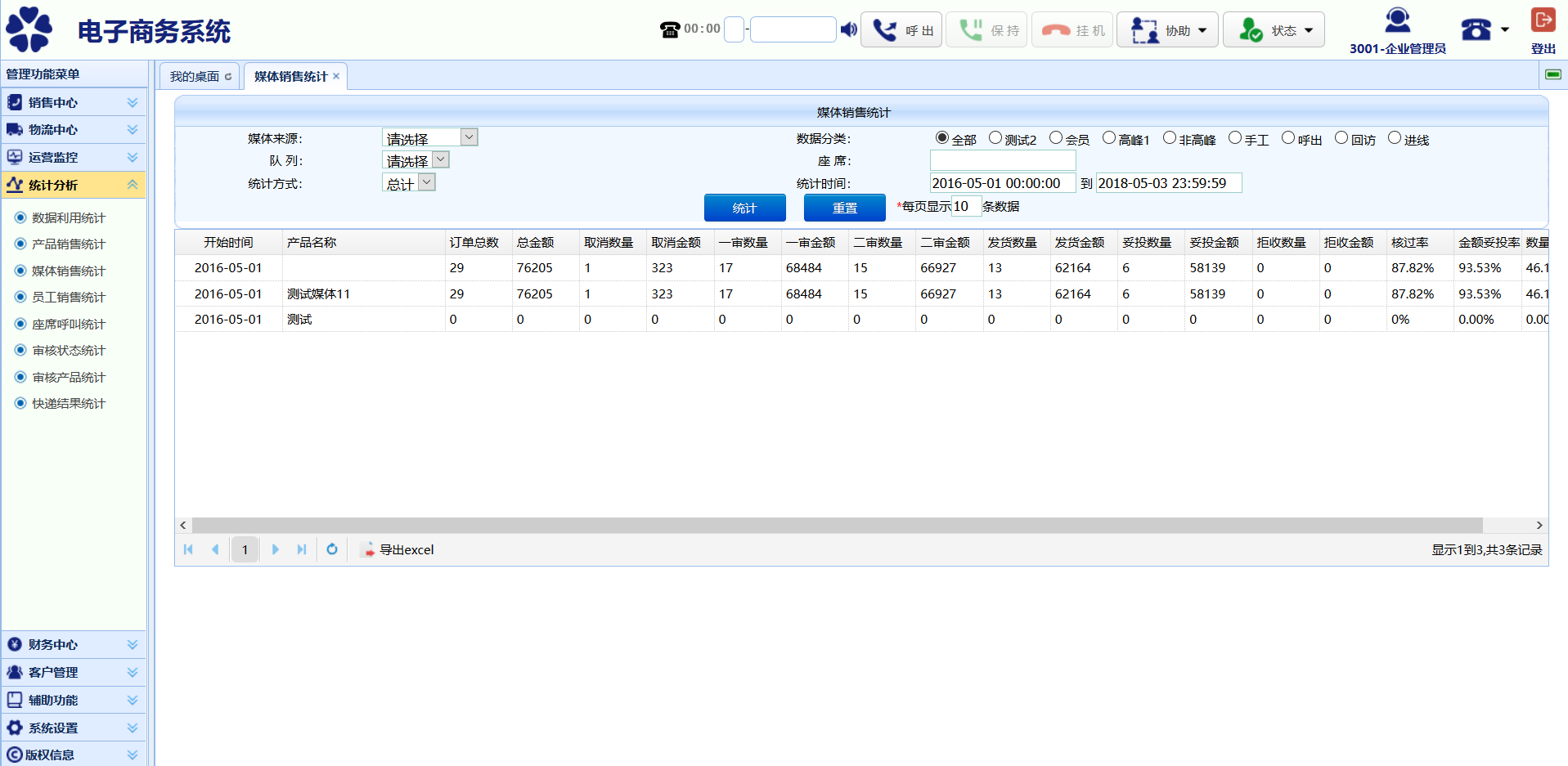Viewport: 1568px width, 766px height.
Task: Collapse the 统计分析 chevron
Action: tap(133, 185)
